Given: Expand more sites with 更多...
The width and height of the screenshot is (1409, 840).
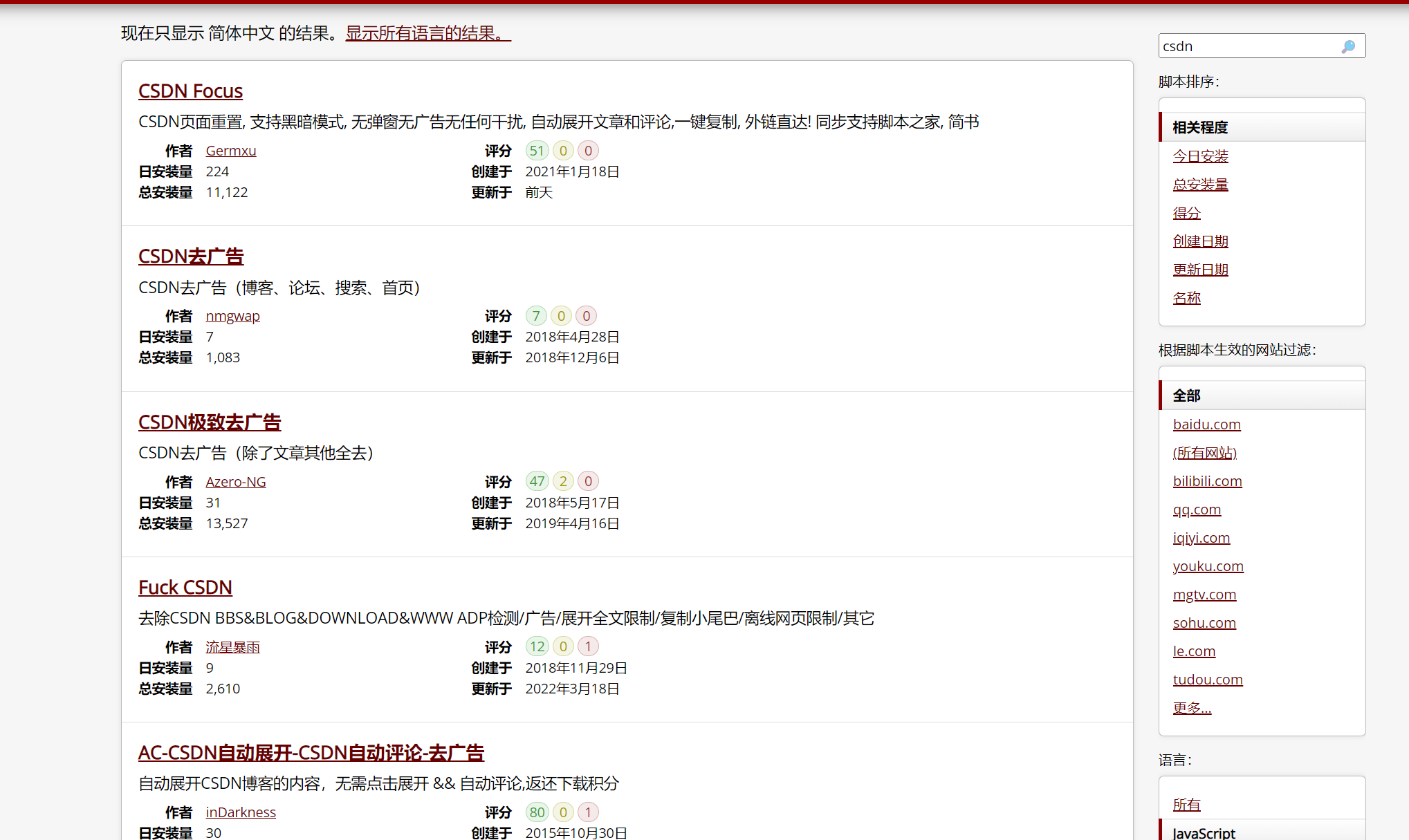Looking at the screenshot, I should click(1192, 708).
